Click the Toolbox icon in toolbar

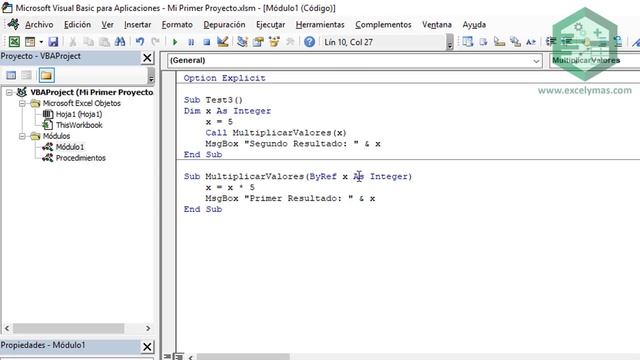[290, 42]
